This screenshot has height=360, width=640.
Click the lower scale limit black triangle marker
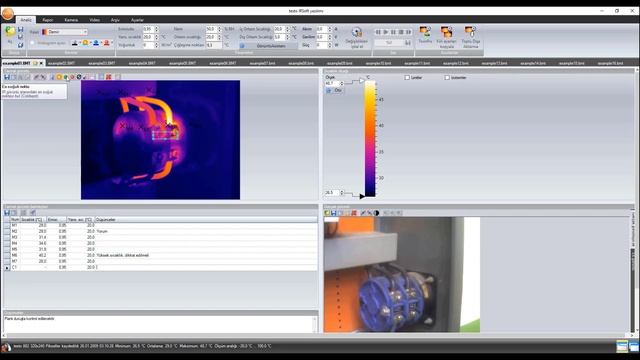pos(362,196)
